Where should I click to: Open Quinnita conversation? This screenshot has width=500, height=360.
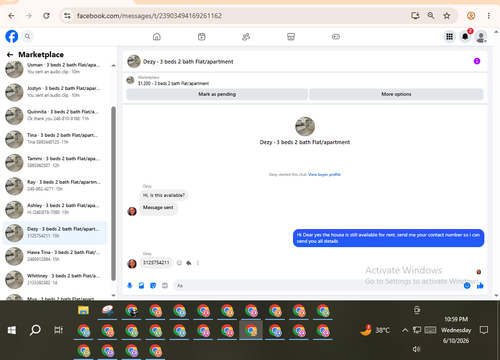coord(55,115)
